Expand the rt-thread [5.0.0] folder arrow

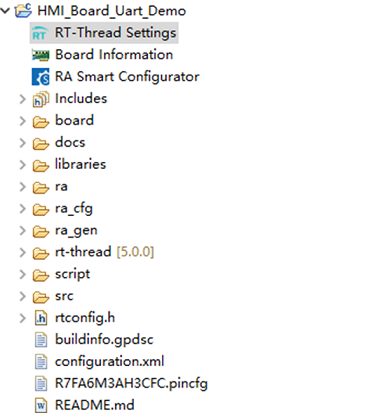23,252
